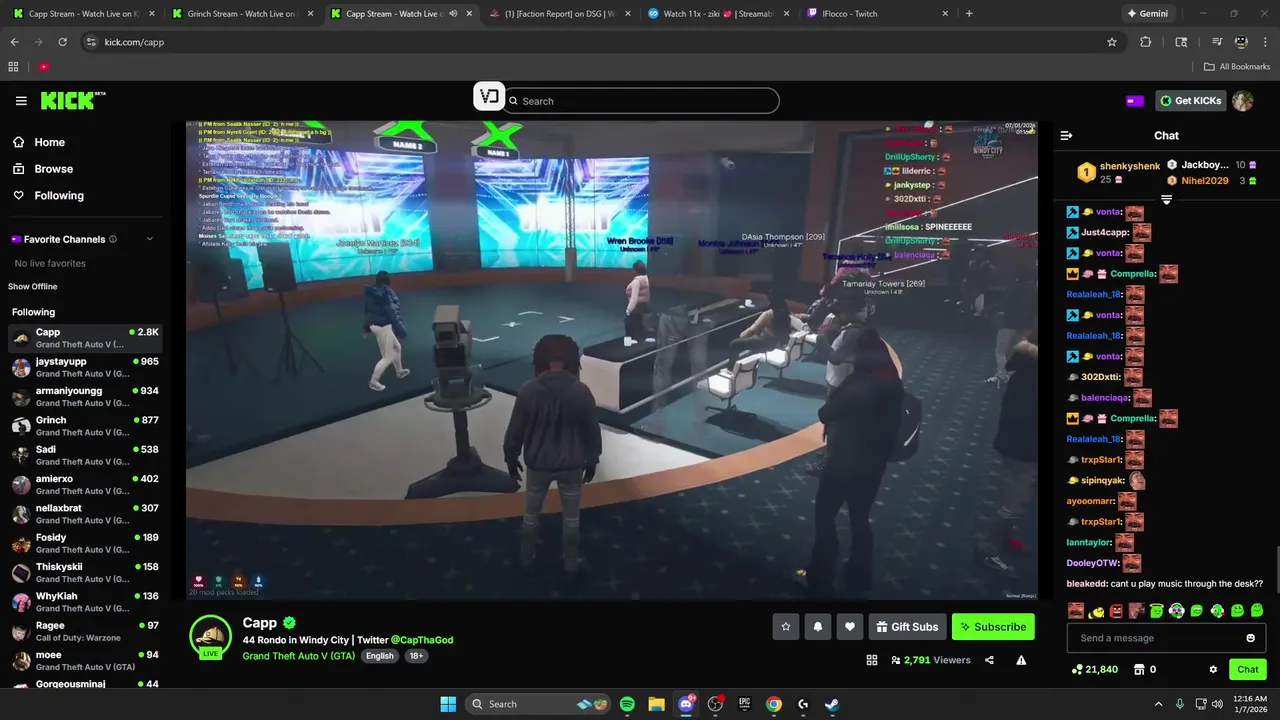1280x720 pixels.
Task: Expand the chat leaderboard arrow
Action: [1166, 200]
